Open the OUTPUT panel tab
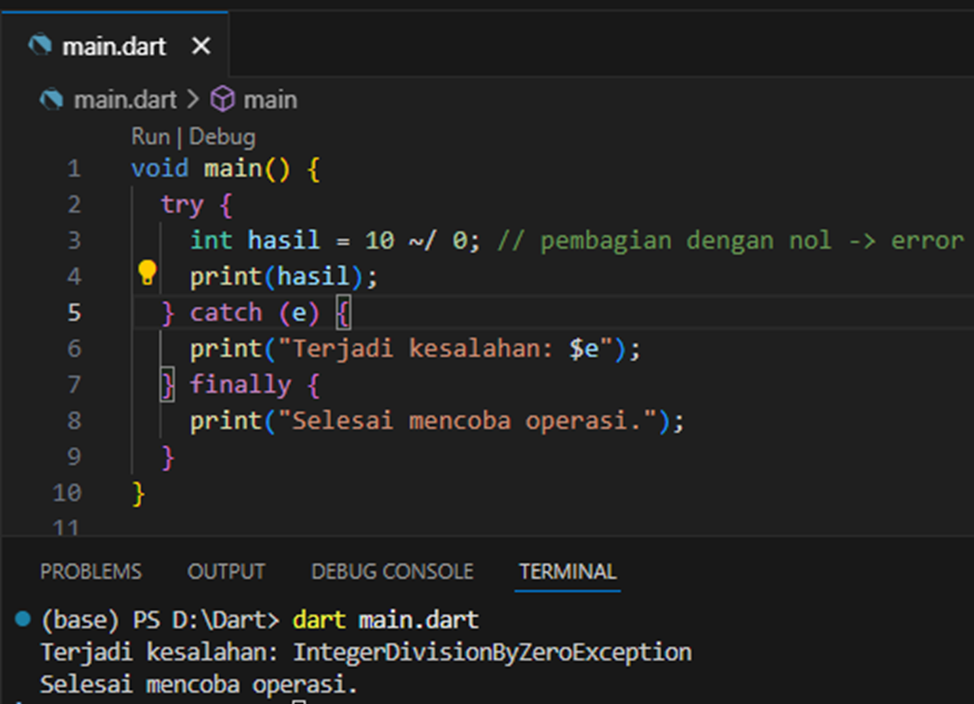 tap(226, 572)
